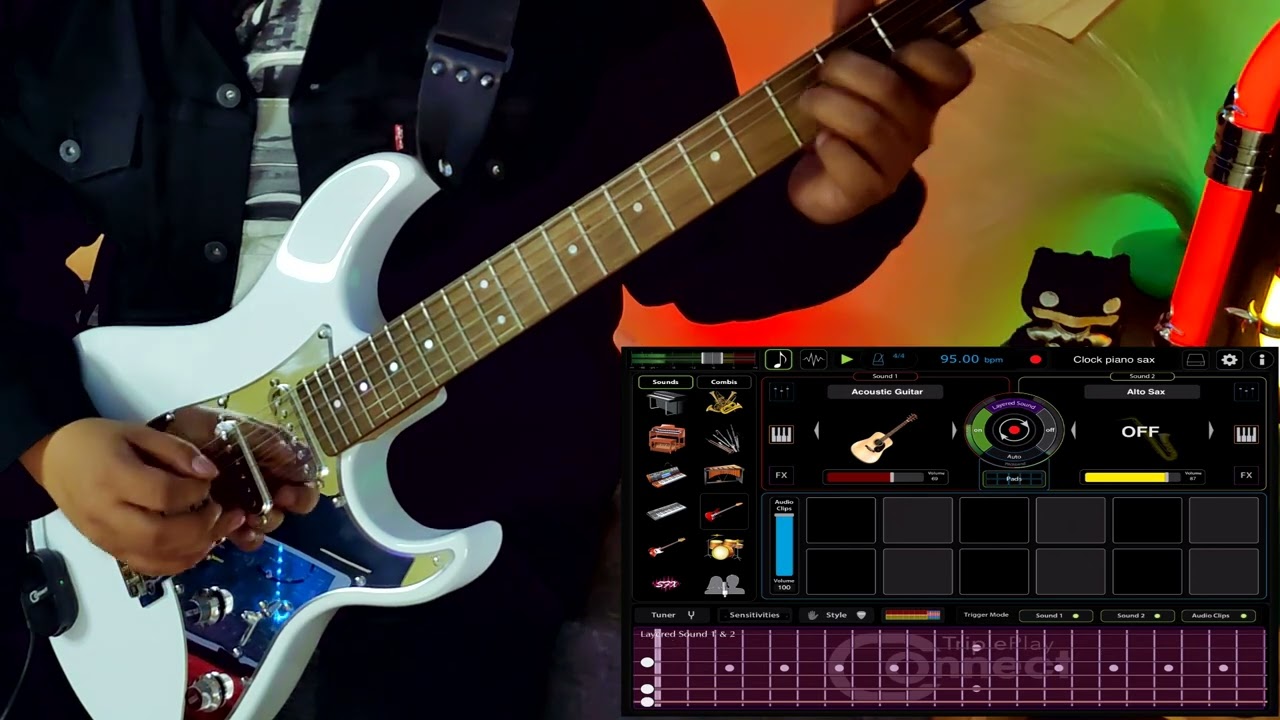Select the brass horn sound category

(x=724, y=403)
